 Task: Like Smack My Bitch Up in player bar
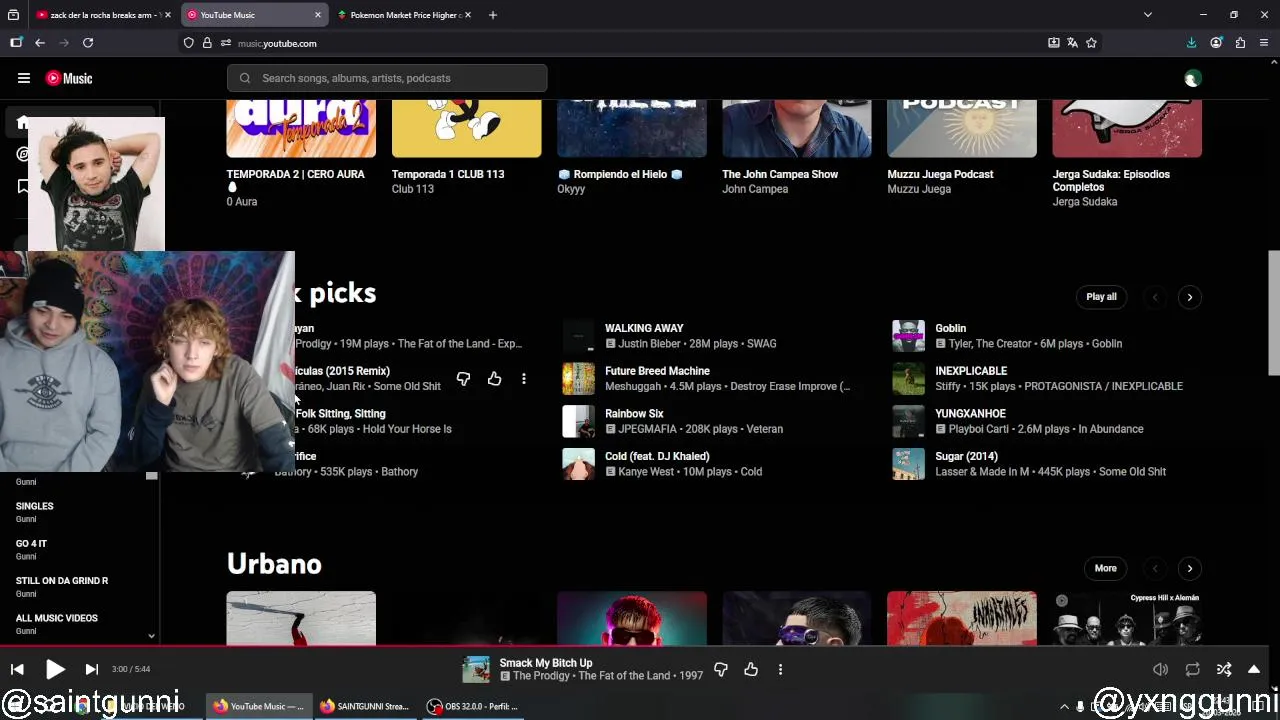(x=751, y=669)
